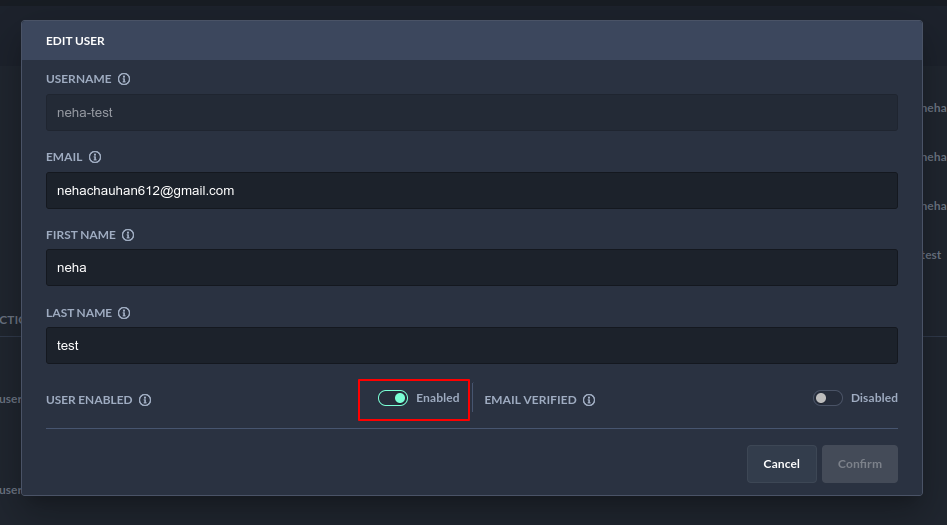Disable the User Enabled toggle switch
947x525 pixels.
pos(393,398)
